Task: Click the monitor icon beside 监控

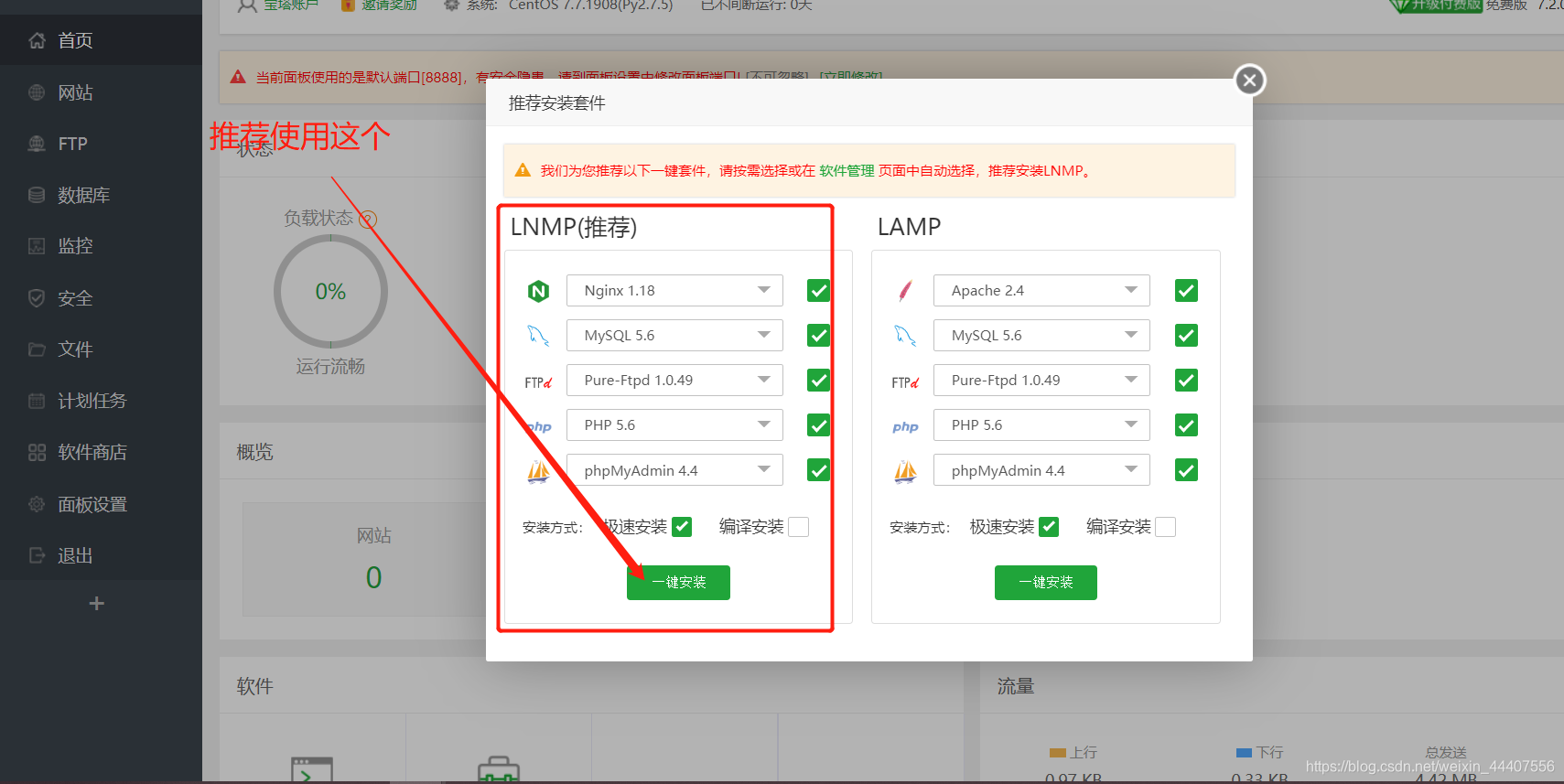Action: pos(37,246)
